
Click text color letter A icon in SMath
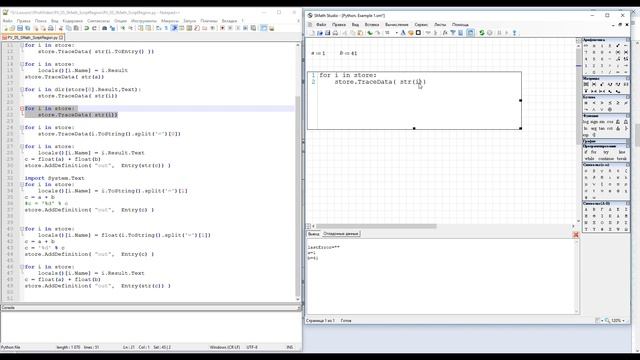pyautogui.click(x=404, y=33)
